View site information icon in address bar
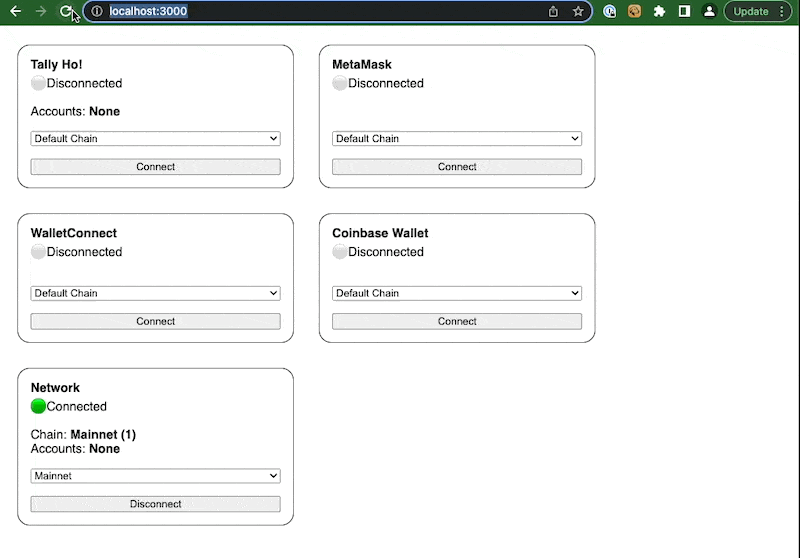Viewport: 800px width, 558px height. [97, 11]
